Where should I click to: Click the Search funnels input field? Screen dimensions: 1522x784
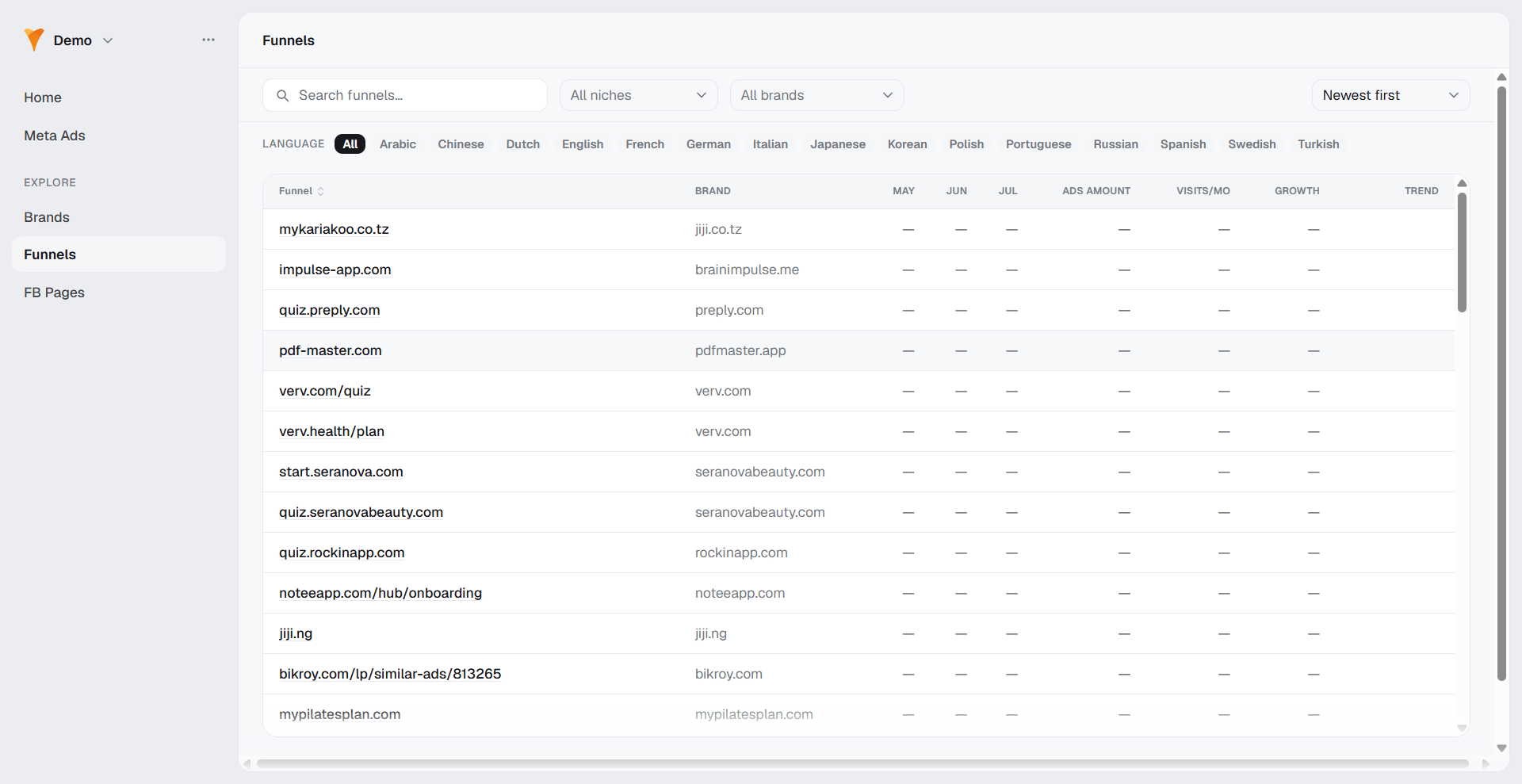pos(405,95)
